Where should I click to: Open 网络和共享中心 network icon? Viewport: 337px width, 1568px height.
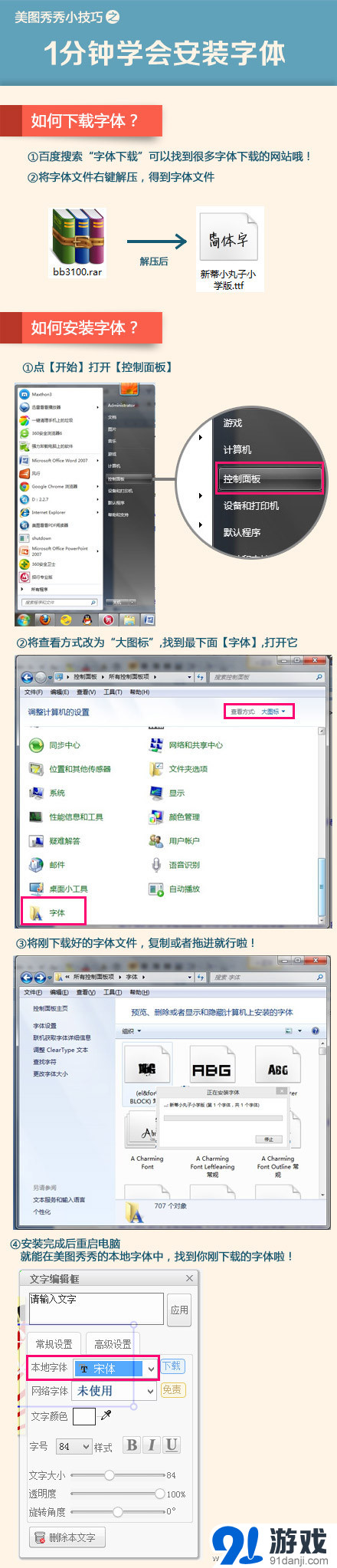(156, 745)
